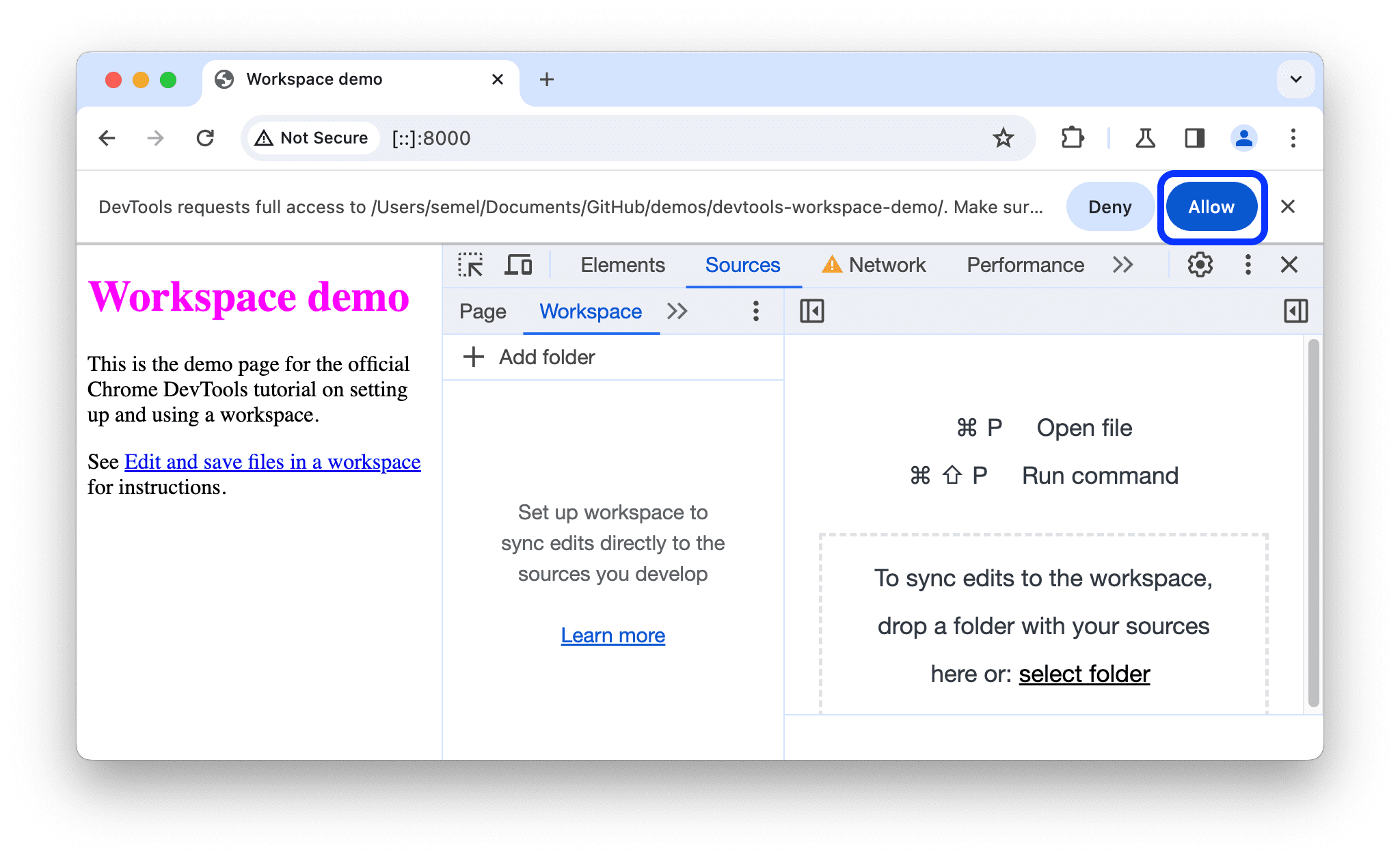Dismiss the DevTools access notification
The image size is (1400, 861).
point(1290,207)
